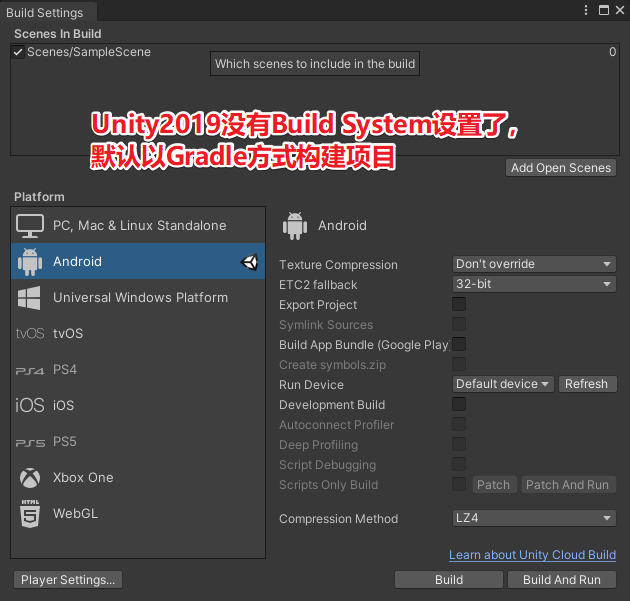This screenshot has width=630, height=601.
Task: Click the Export Project label
Action: coord(318,305)
